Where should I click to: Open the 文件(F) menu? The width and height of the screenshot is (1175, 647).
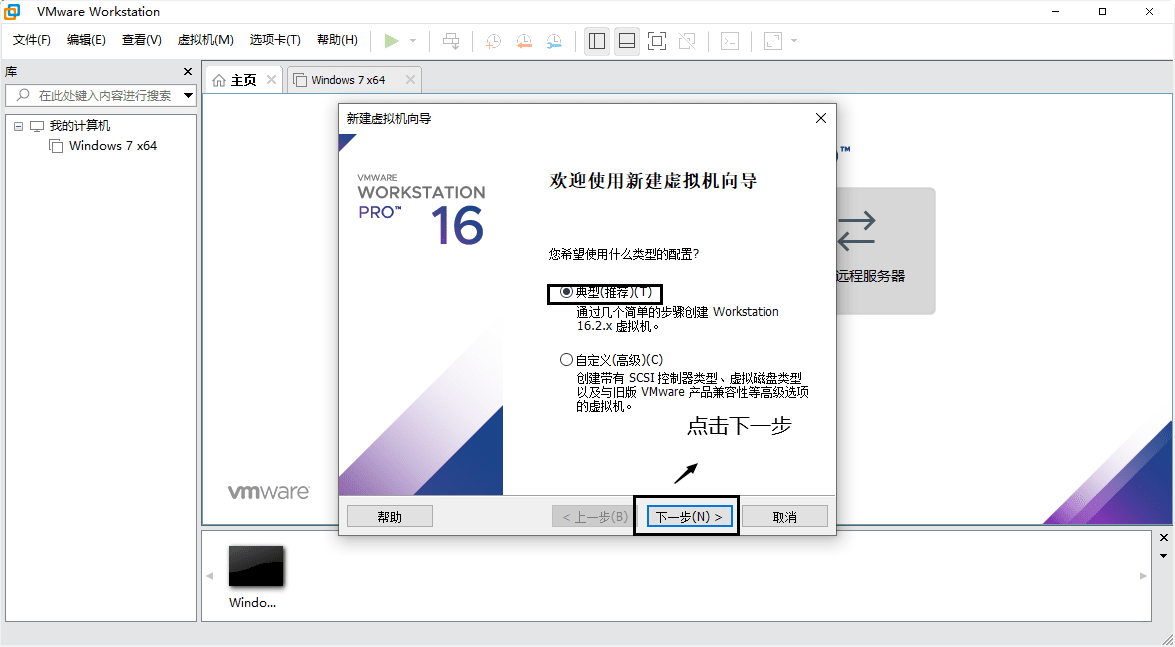[32, 40]
